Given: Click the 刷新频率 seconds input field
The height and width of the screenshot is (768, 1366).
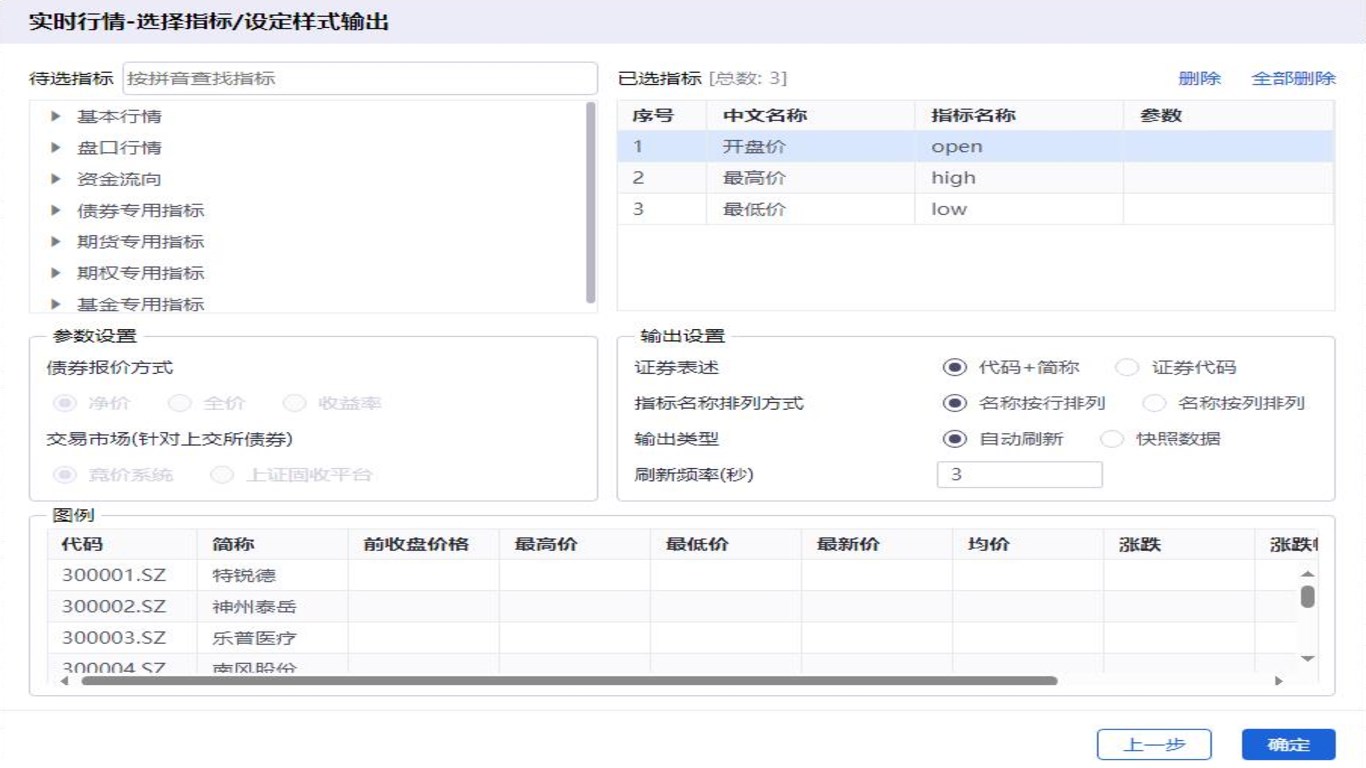Looking at the screenshot, I should [x=1019, y=474].
